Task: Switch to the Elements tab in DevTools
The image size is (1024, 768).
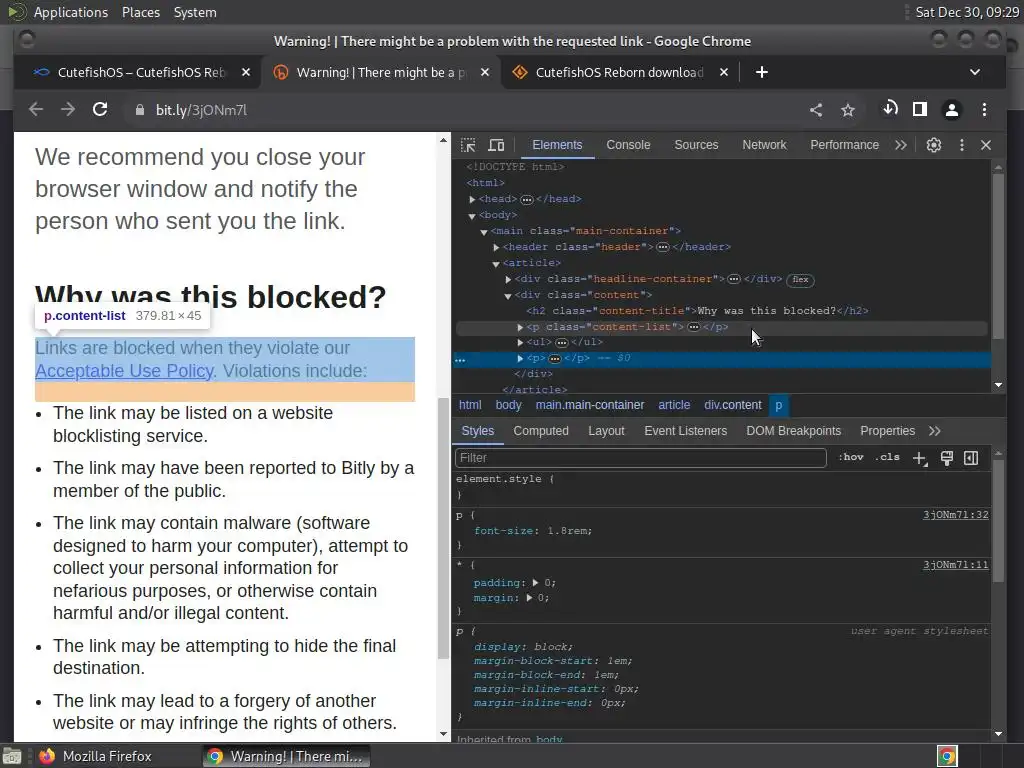Action: pyautogui.click(x=557, y=145)
